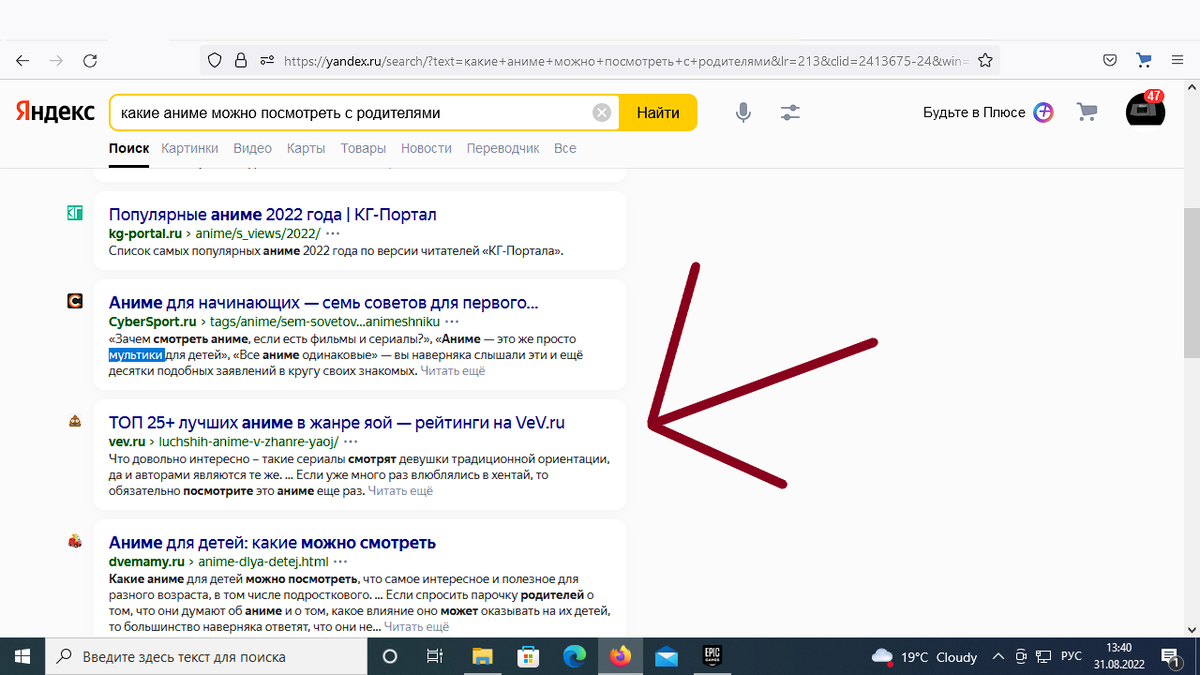Switch to the Картинки tab
Screen dimensions: 1200x675
[189, 148]
